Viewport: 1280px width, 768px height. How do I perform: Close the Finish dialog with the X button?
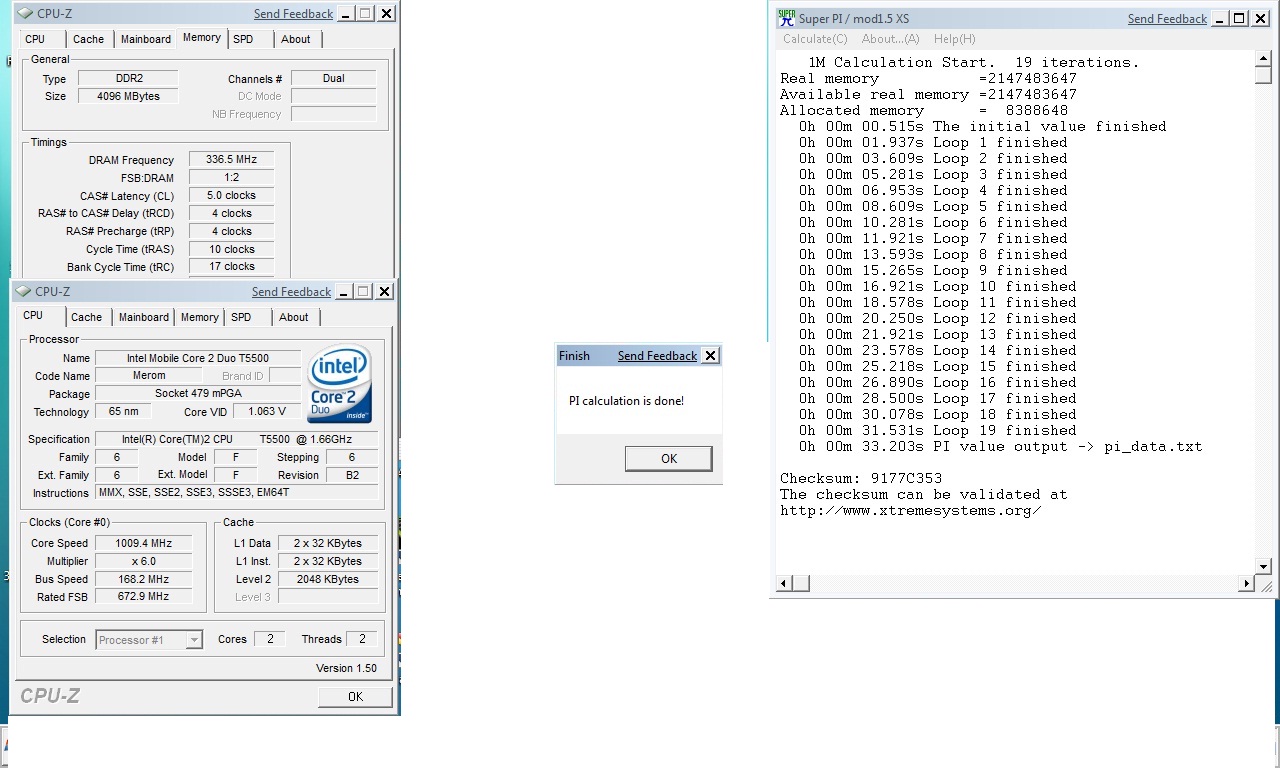(x=710, y=356)
